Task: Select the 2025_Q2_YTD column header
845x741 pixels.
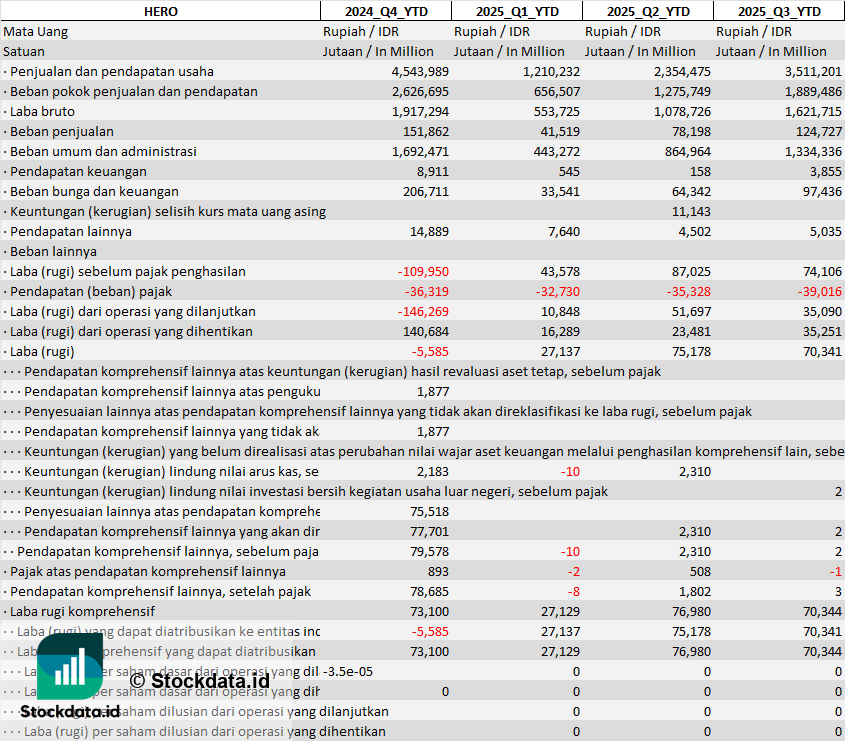Action: coord(648,11)
